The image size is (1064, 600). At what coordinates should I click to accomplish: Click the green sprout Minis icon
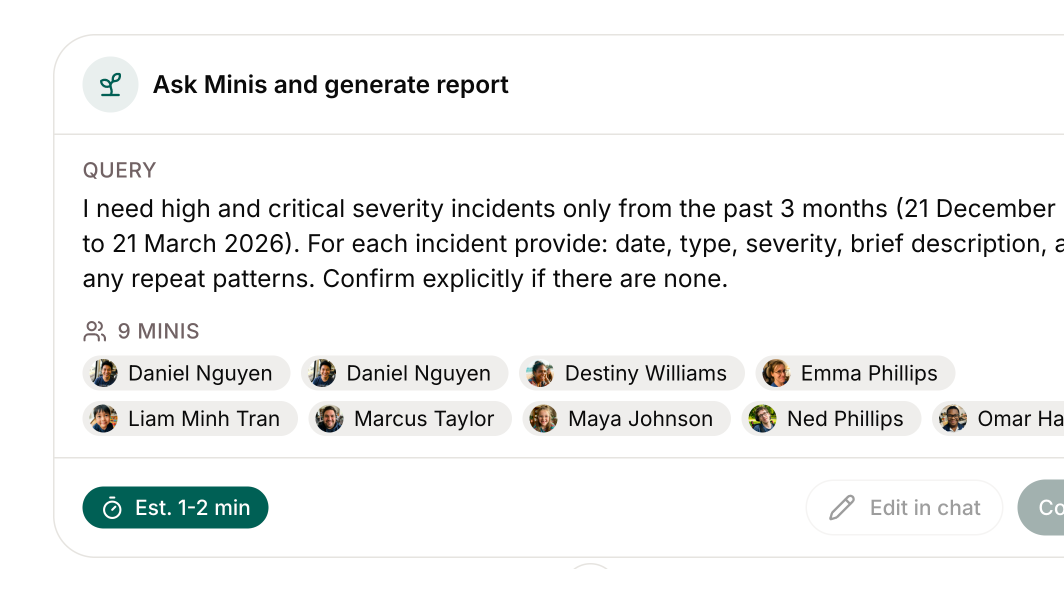[x=110, y=85]
